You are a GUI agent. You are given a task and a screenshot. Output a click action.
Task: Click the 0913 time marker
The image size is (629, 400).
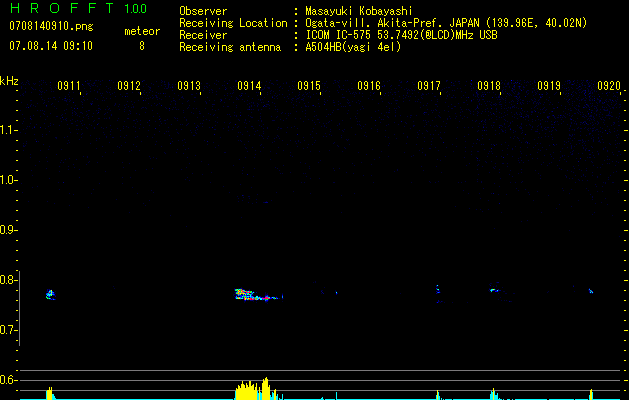click(x=189, y=86)
